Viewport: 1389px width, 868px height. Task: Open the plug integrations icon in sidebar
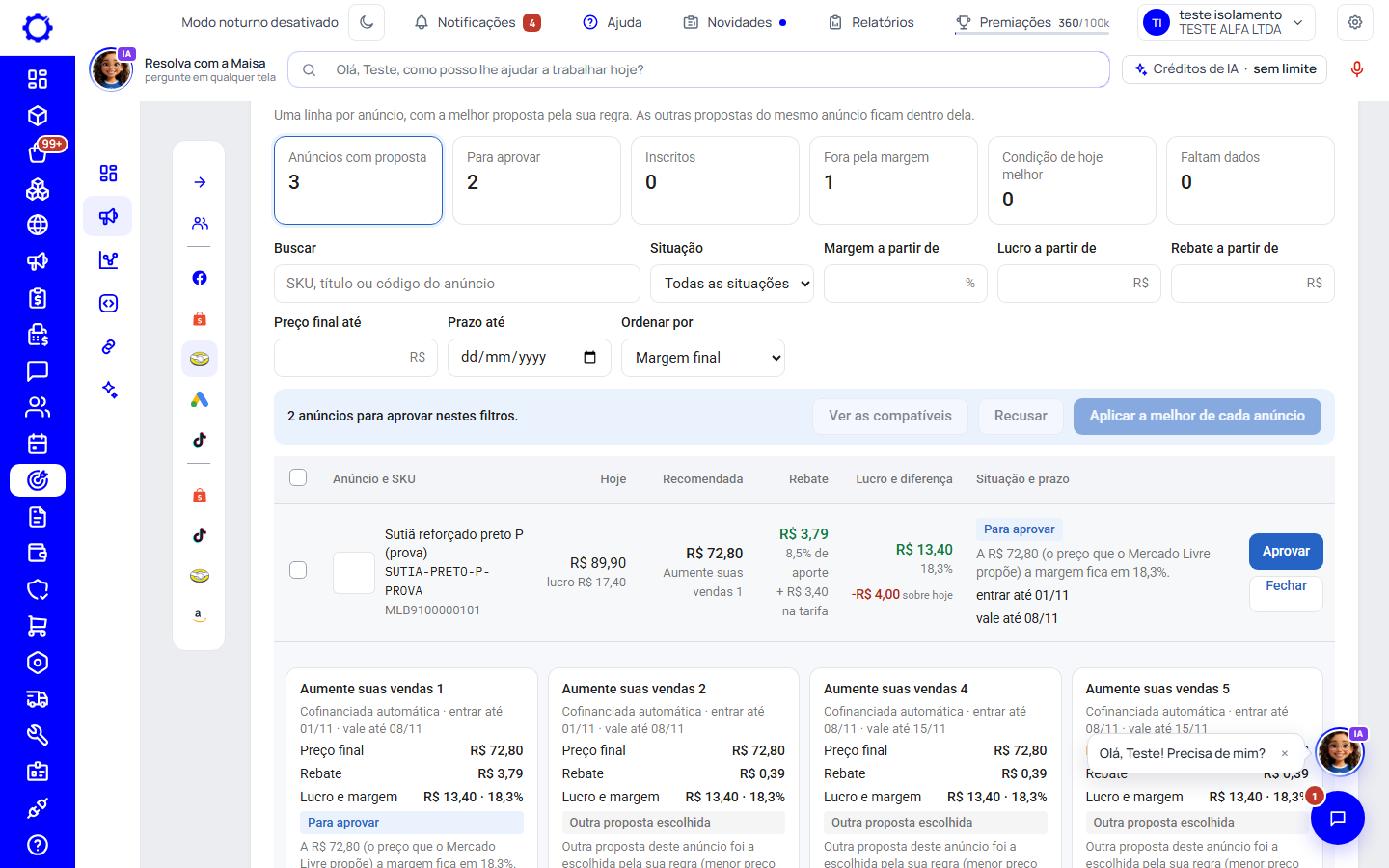[x=38, y=808]
